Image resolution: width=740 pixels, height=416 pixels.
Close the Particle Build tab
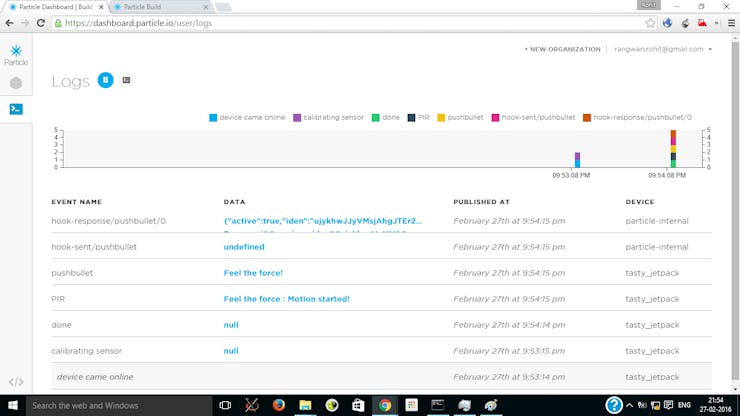tap(205, 7)
